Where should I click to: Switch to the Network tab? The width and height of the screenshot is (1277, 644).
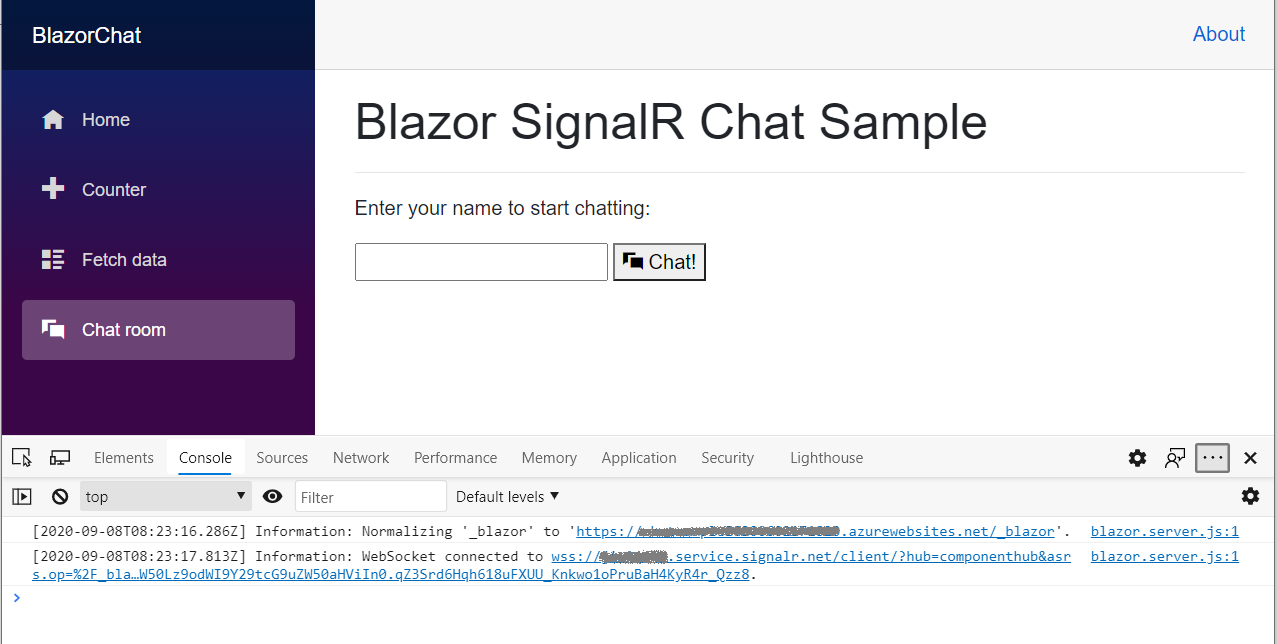(360, 457)
